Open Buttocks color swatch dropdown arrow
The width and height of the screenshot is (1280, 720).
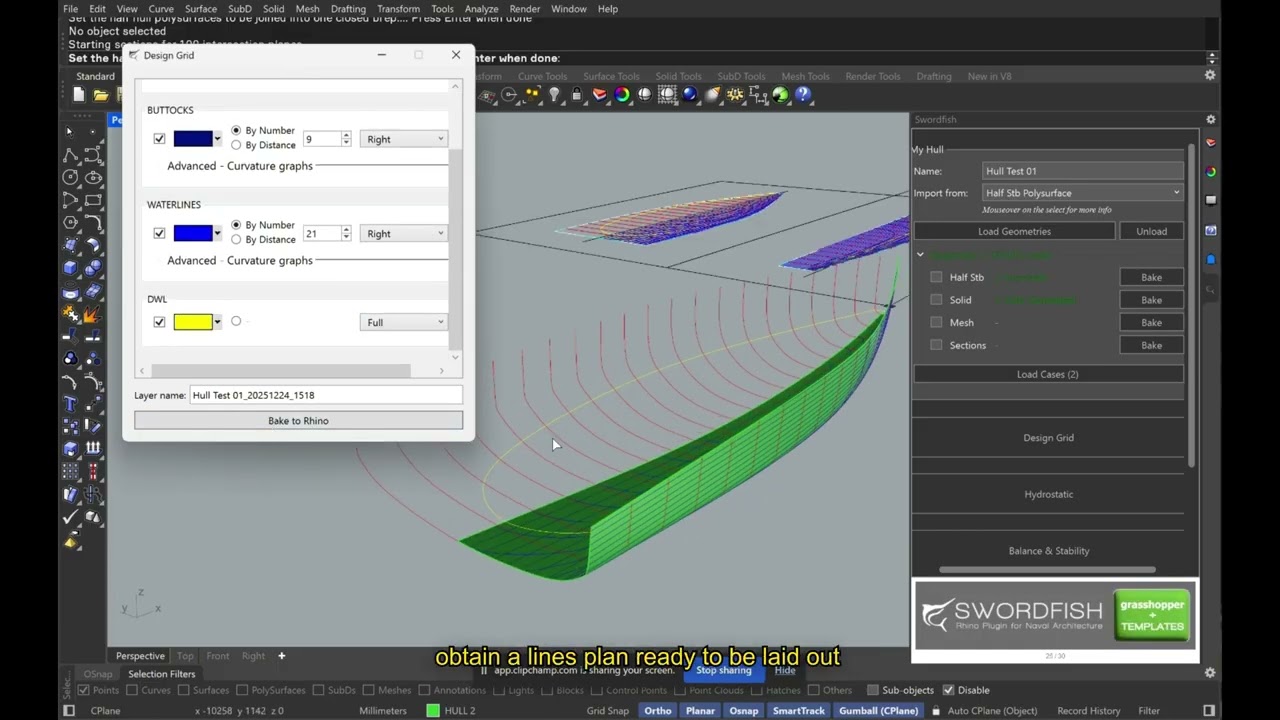[x=217, y=139]
